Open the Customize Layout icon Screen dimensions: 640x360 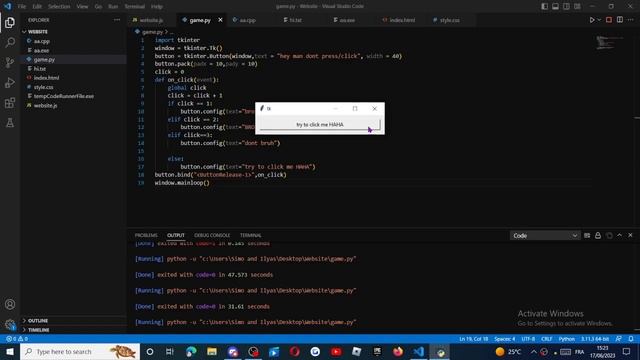577,6
